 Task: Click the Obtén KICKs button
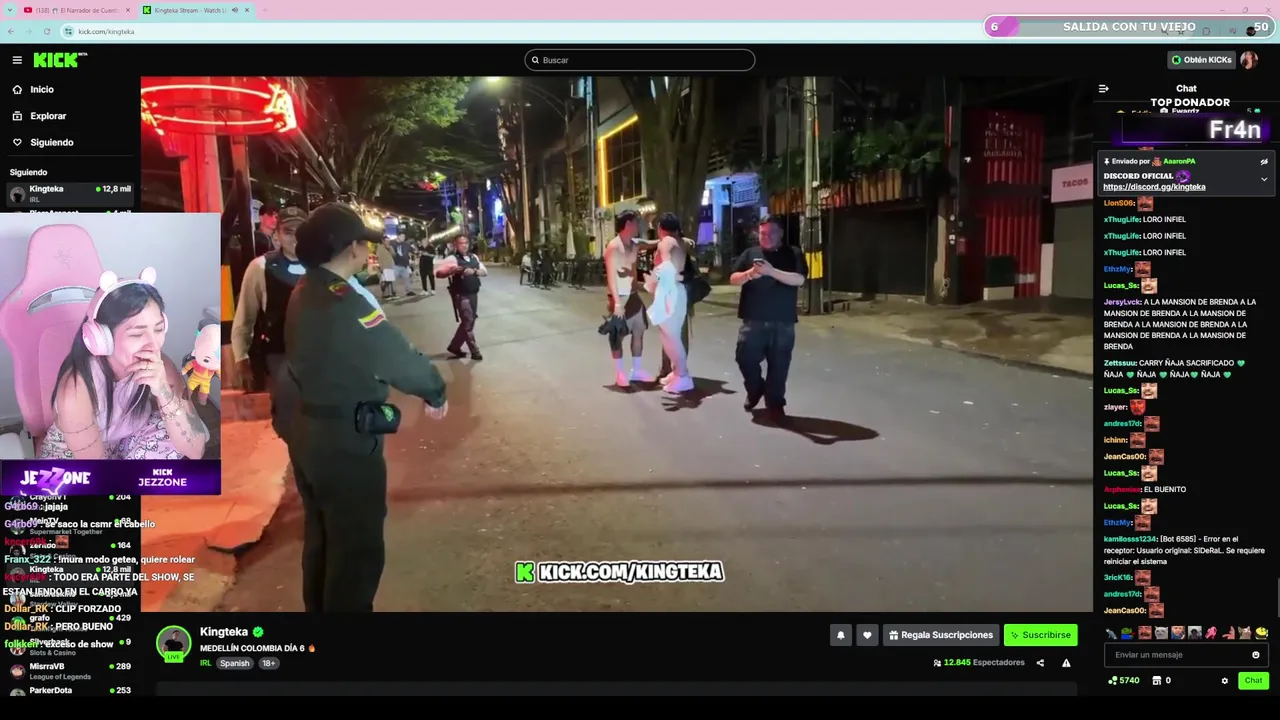click(1201, 60)
